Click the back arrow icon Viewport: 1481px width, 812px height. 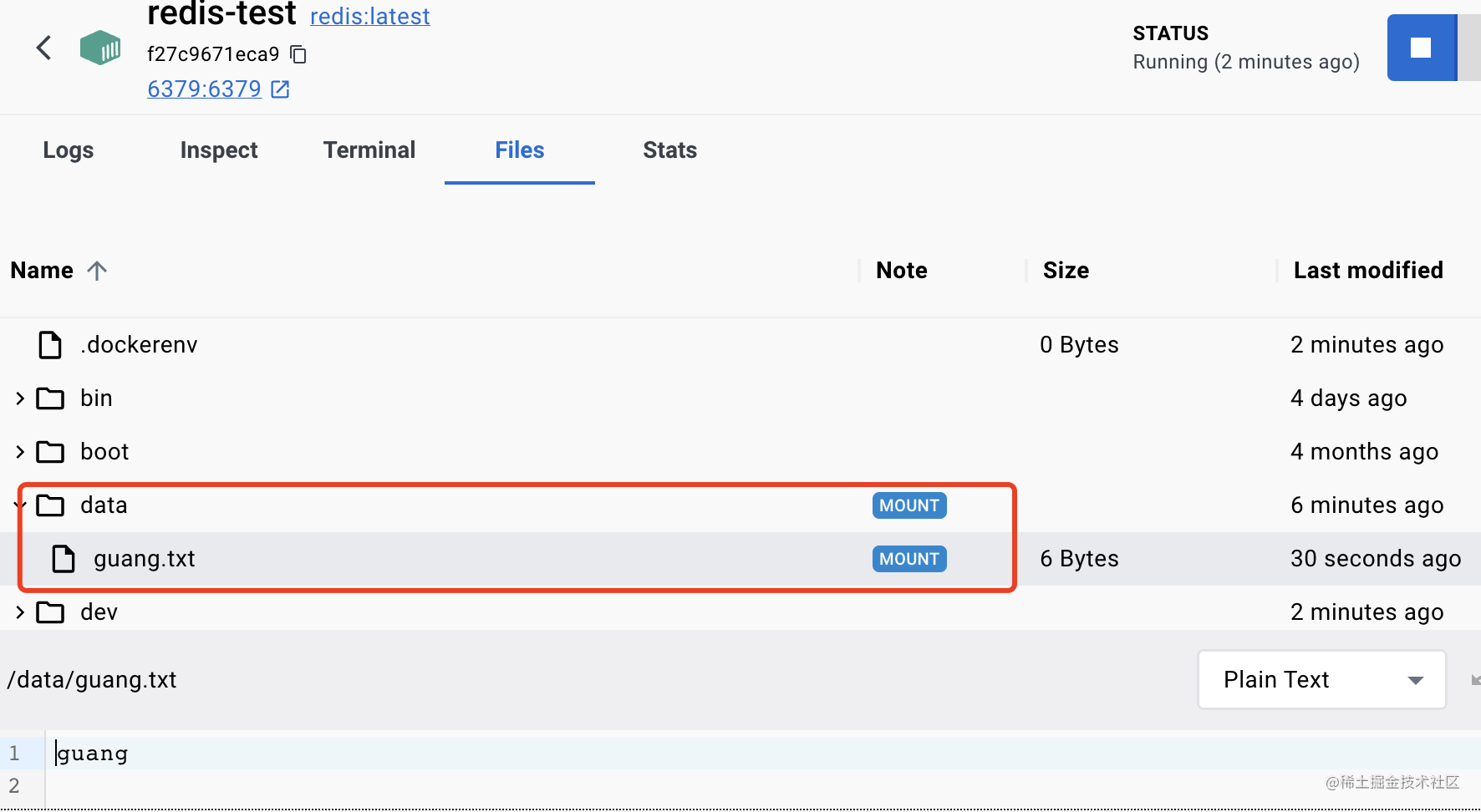pyautogui.click(x=44, y=48)
